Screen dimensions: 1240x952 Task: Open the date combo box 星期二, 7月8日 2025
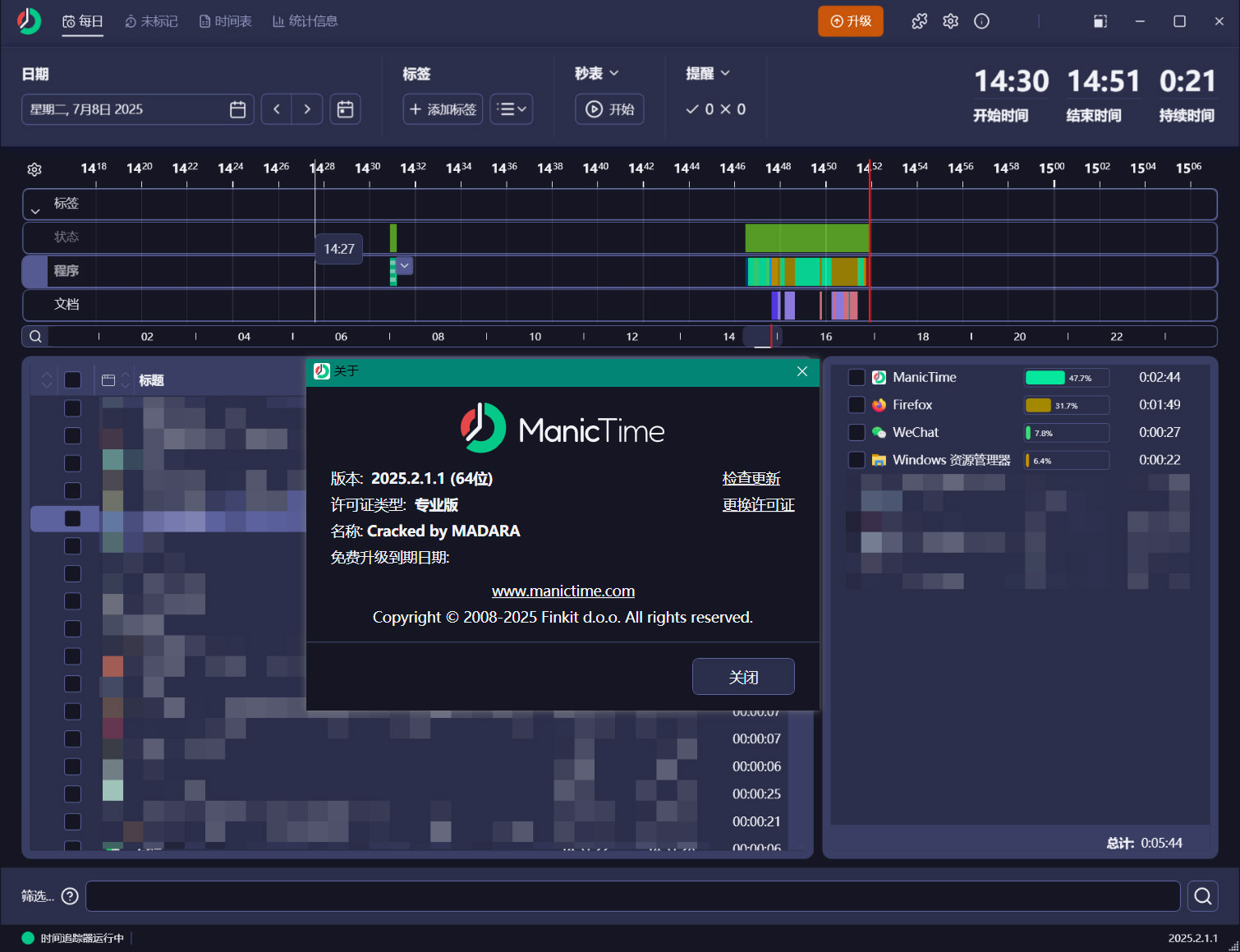click(138, 109)
